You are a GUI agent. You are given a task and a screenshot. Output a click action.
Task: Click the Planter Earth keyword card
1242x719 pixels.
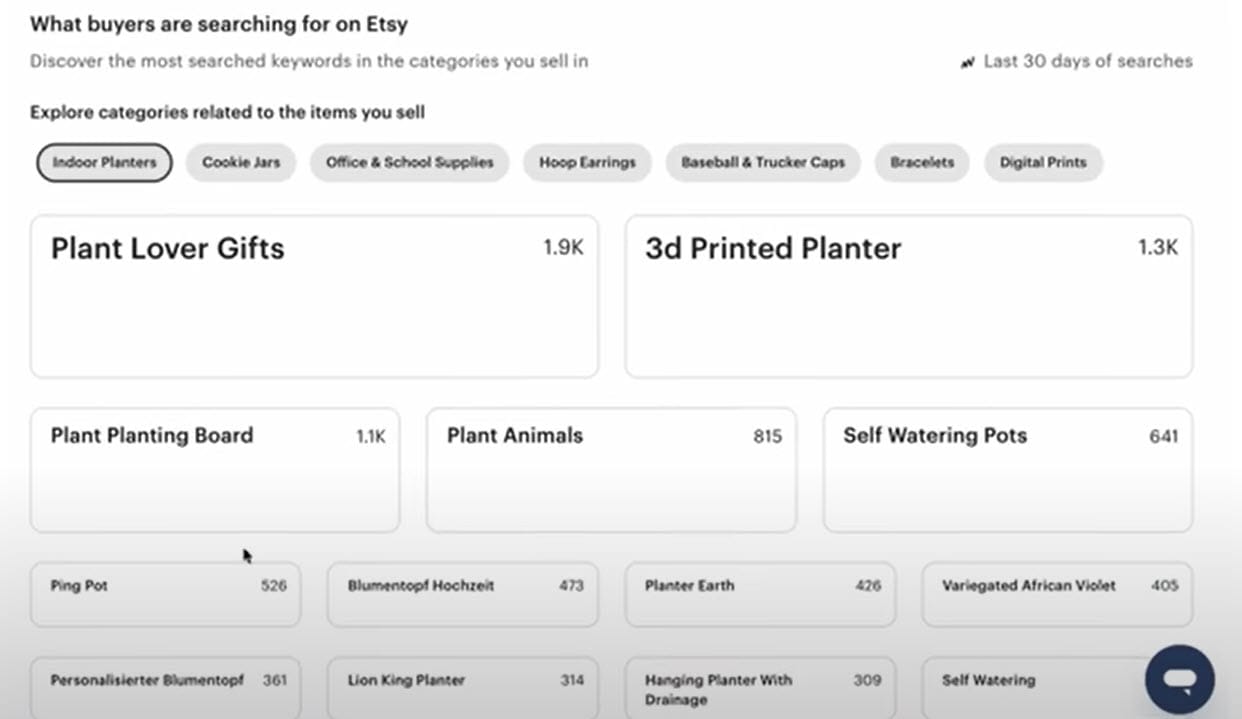coord(759,594)
